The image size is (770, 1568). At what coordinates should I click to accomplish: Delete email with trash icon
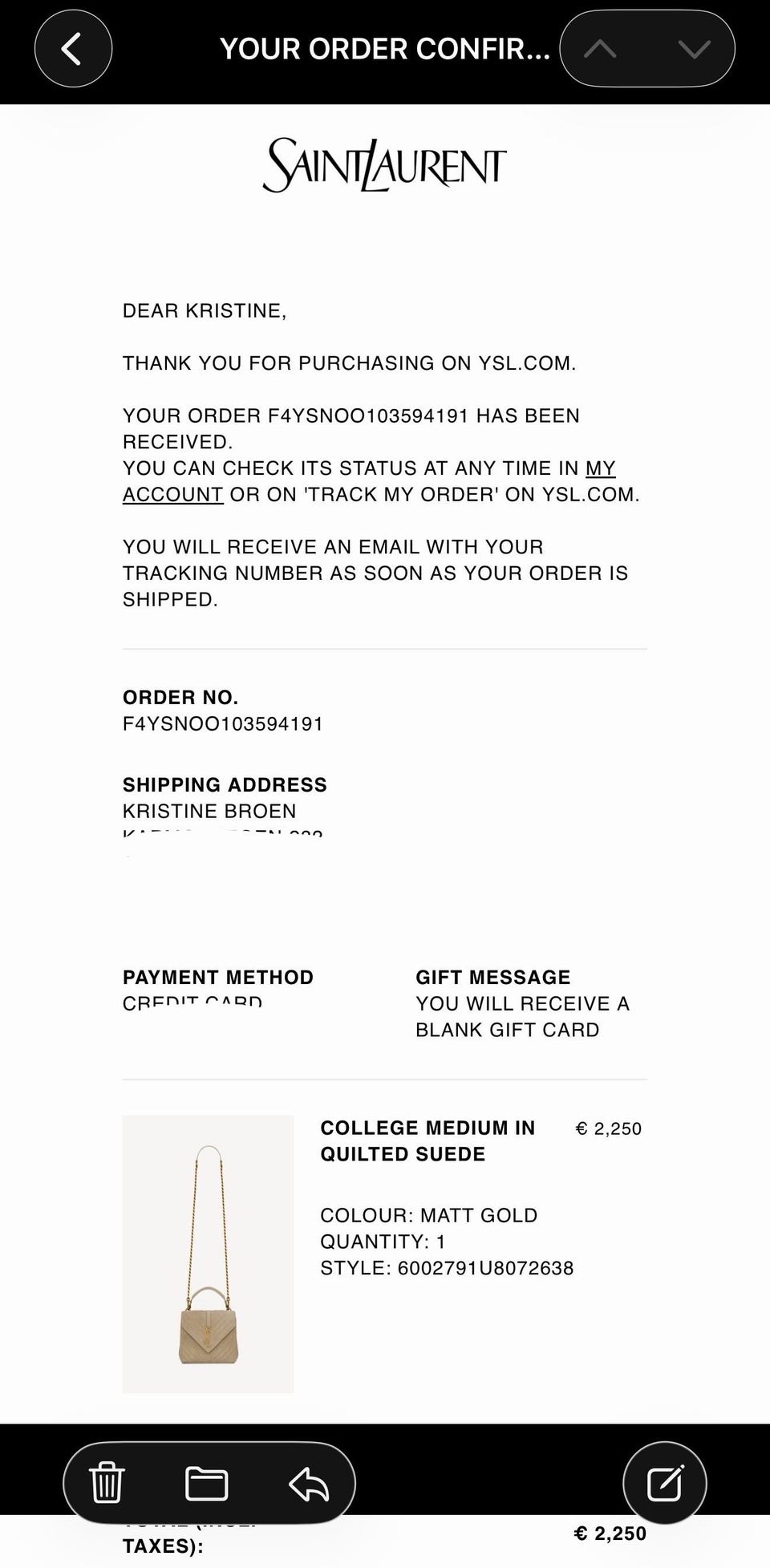point(107,1482)
